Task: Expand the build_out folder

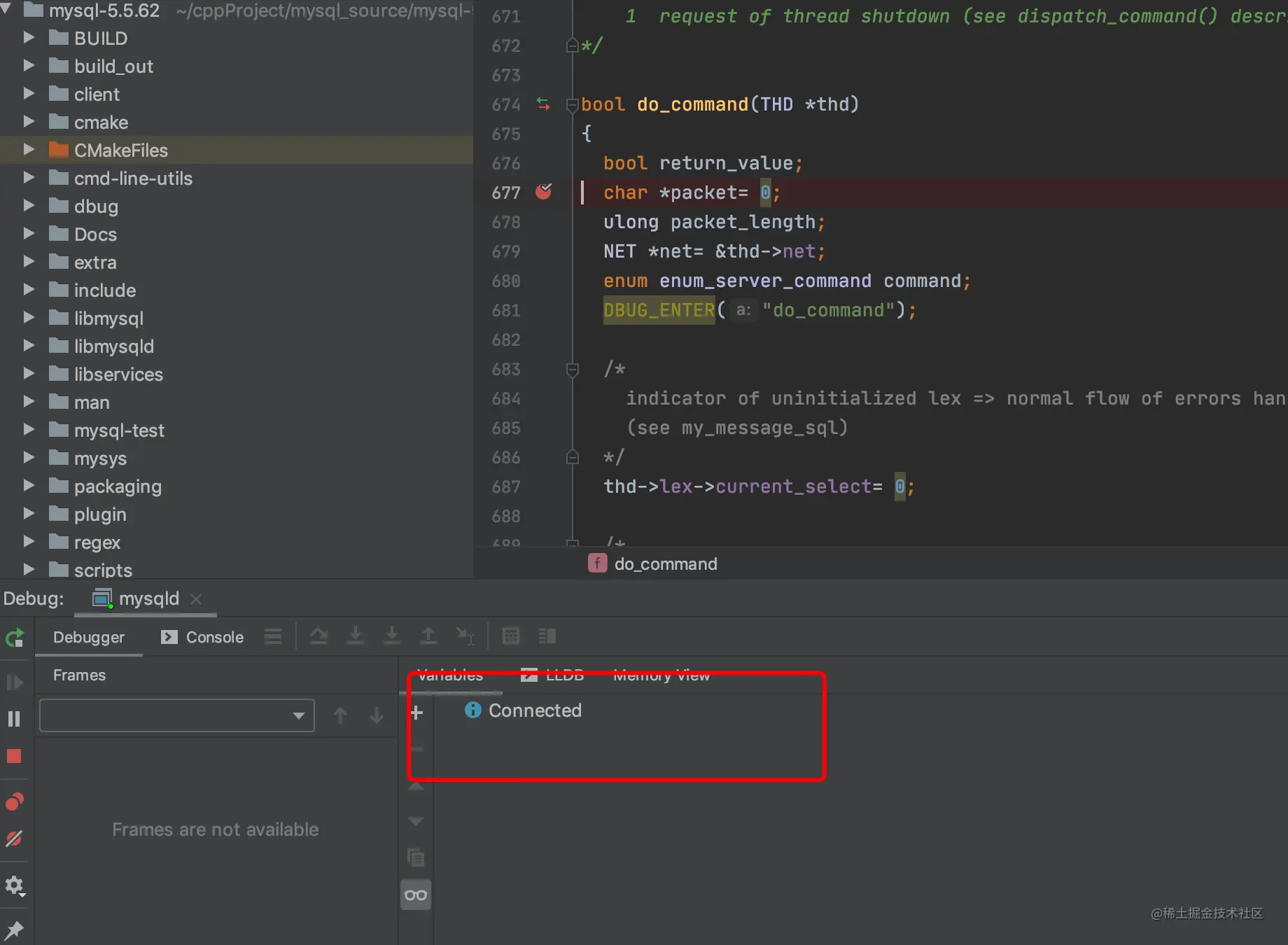Action: click(29, 65)
